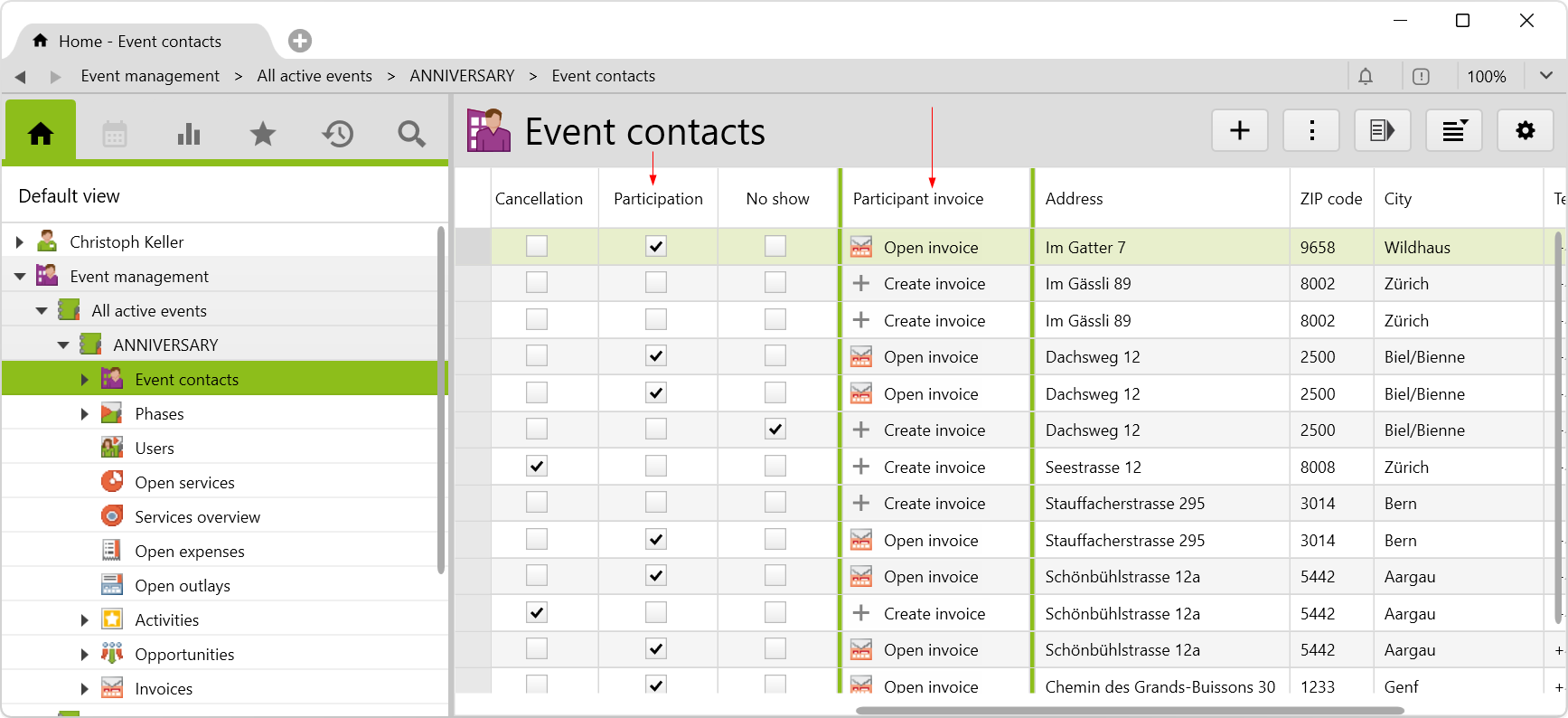Image resolution: width=1568 pixels, height=718 pixels.
Task: Click the notification bell icon
Action: point(1366,77)
